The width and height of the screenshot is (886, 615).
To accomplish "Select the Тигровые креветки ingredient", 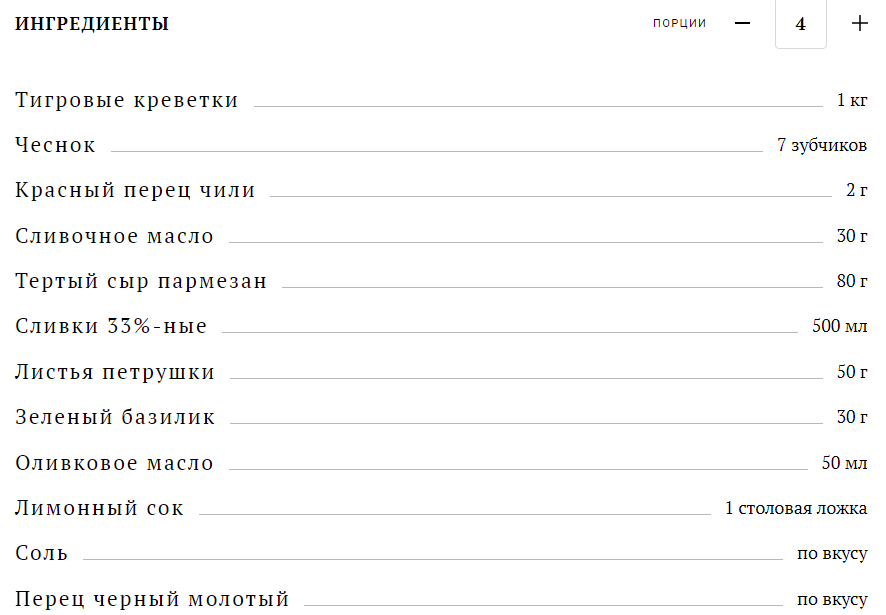I will coord(127,100).
